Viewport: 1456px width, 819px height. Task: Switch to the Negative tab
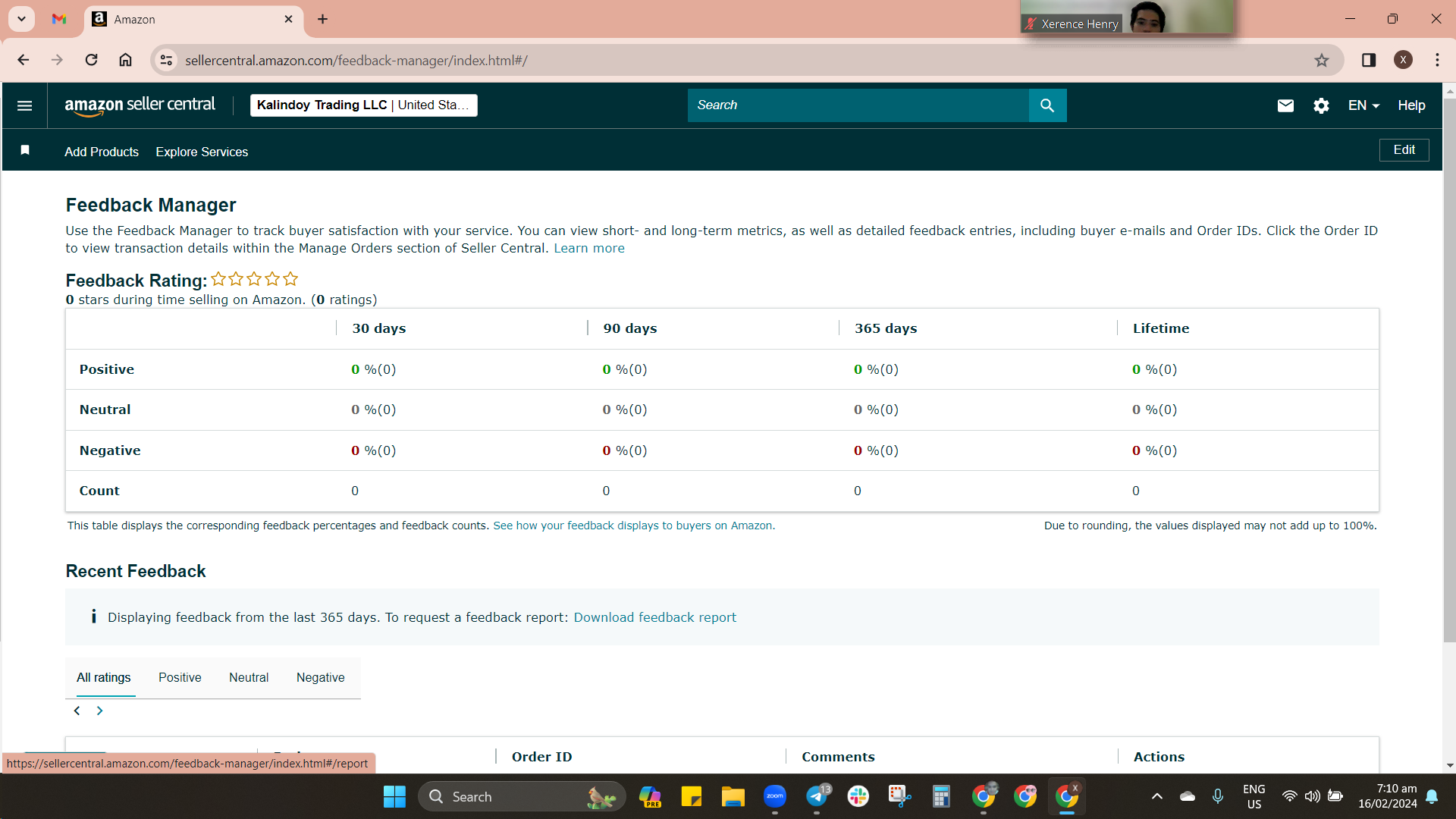320,677
